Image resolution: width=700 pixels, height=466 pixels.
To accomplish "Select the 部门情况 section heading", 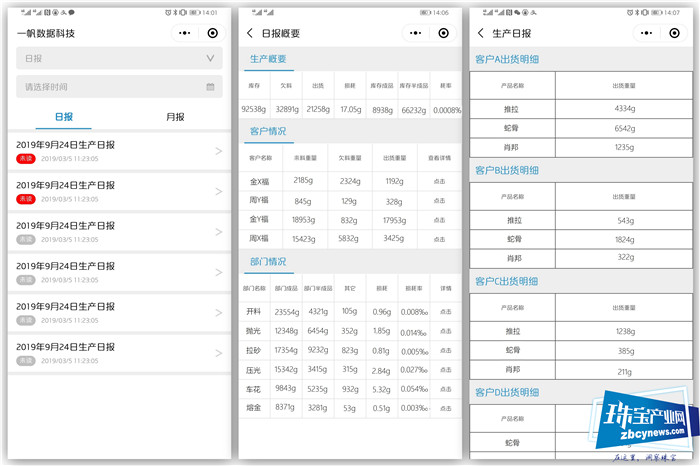I will pos(268,262).
